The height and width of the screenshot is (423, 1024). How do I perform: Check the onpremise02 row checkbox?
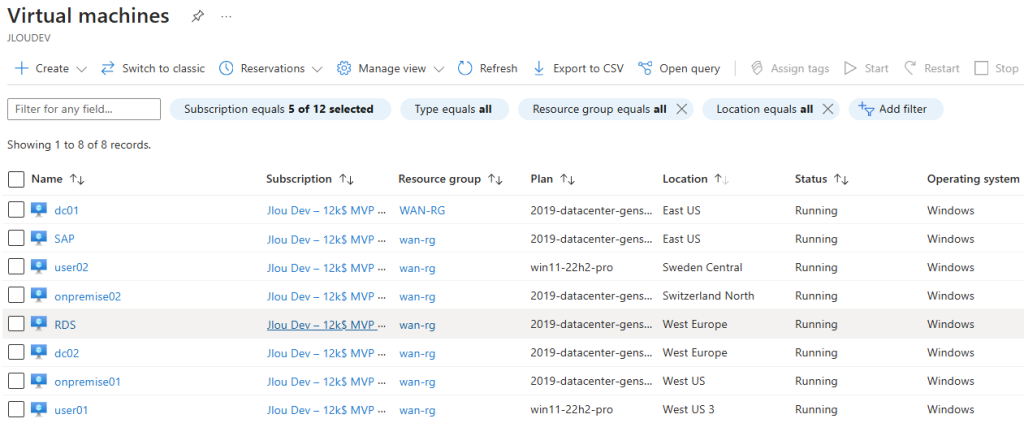pos(16,296)
